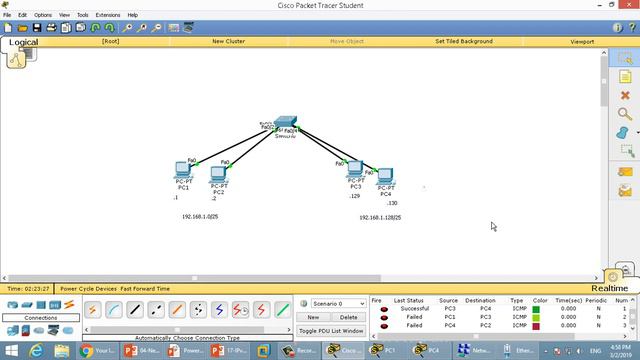Click the crimson color swatch
This screenshot has width=640, height=360.
(x=536, y=326)
